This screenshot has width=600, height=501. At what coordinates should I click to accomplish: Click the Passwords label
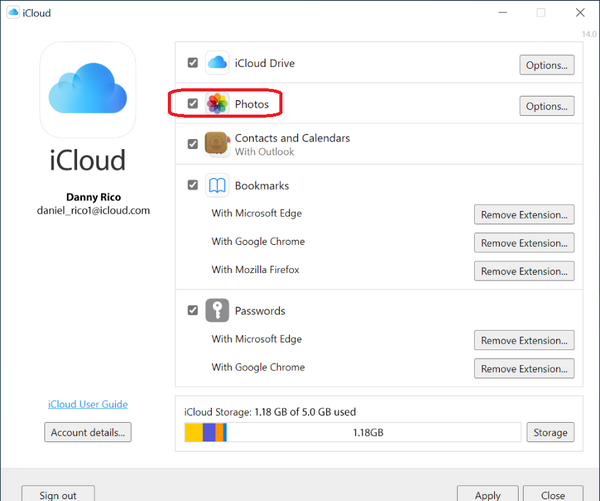[260, 311]
